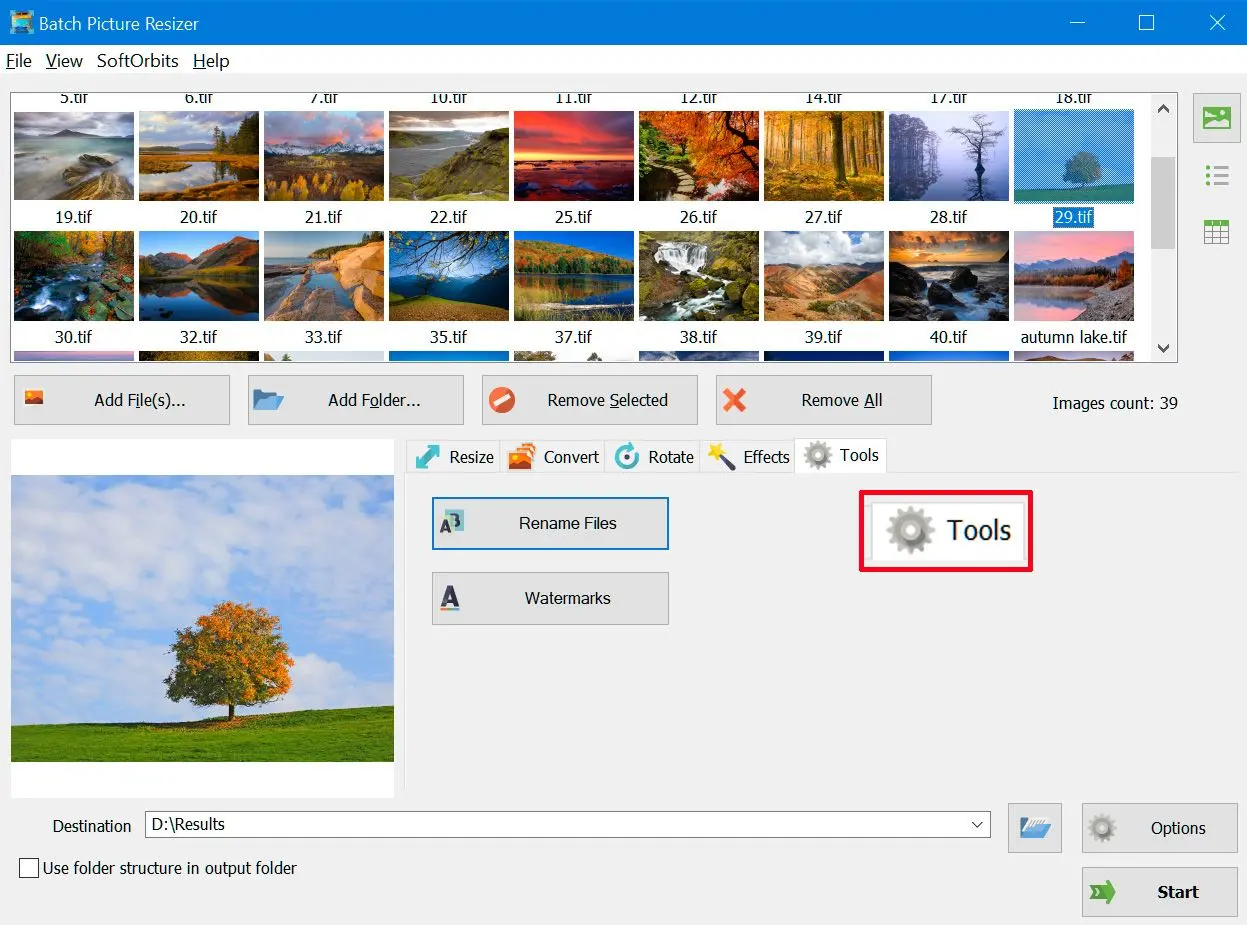Image resolution: width=1247 pixels, height=925 pixels.
Task: Browse destination folder icon button
Action: (1035, 827)
